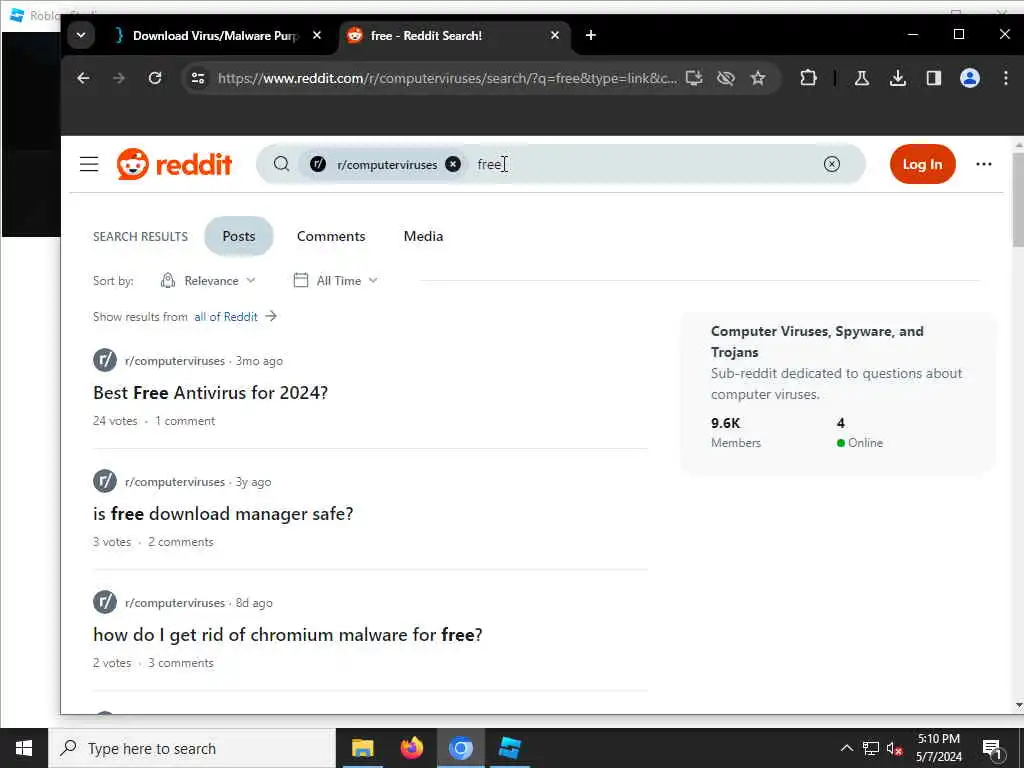Close the 'free - Reddit Search!' tab

coord(554,35)
